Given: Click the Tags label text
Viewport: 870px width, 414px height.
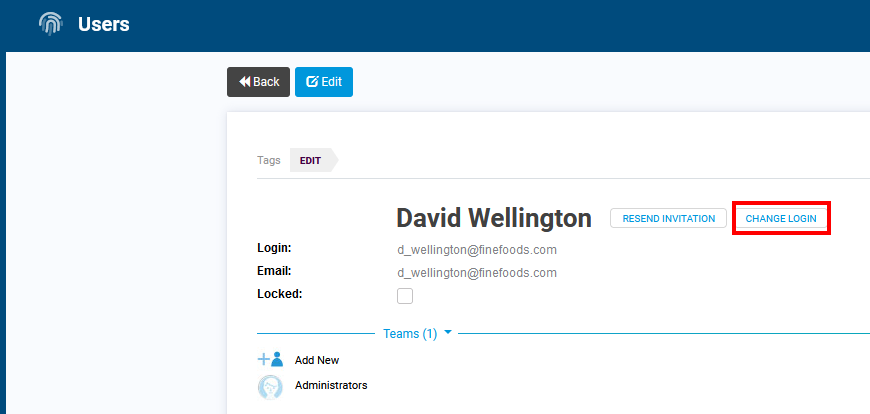Looking at the screenshot, I should [x=269, y=160].
